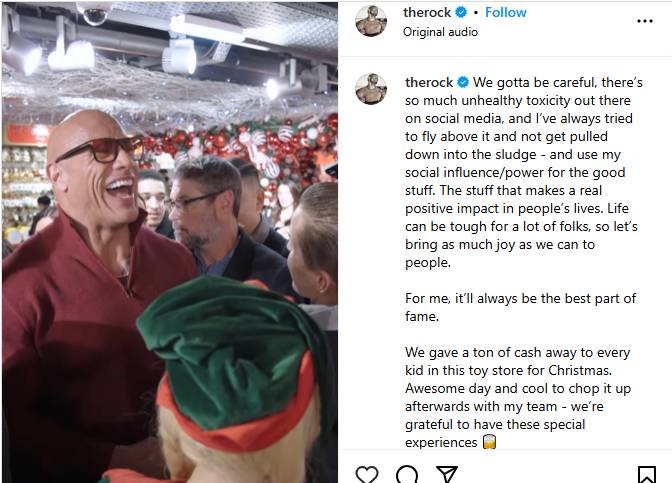672x483 pixels.
Task: Click the toy store video to play or pause
Action: click(x=169, y=242)
